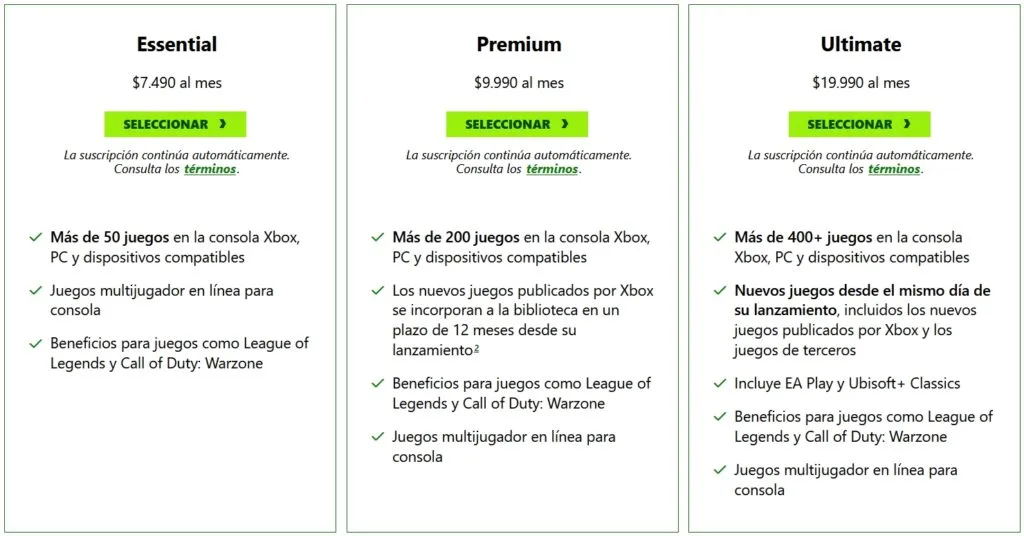Click checkmark by Premium 12 meses feature

pyautogui.click(x=377, y=291)
